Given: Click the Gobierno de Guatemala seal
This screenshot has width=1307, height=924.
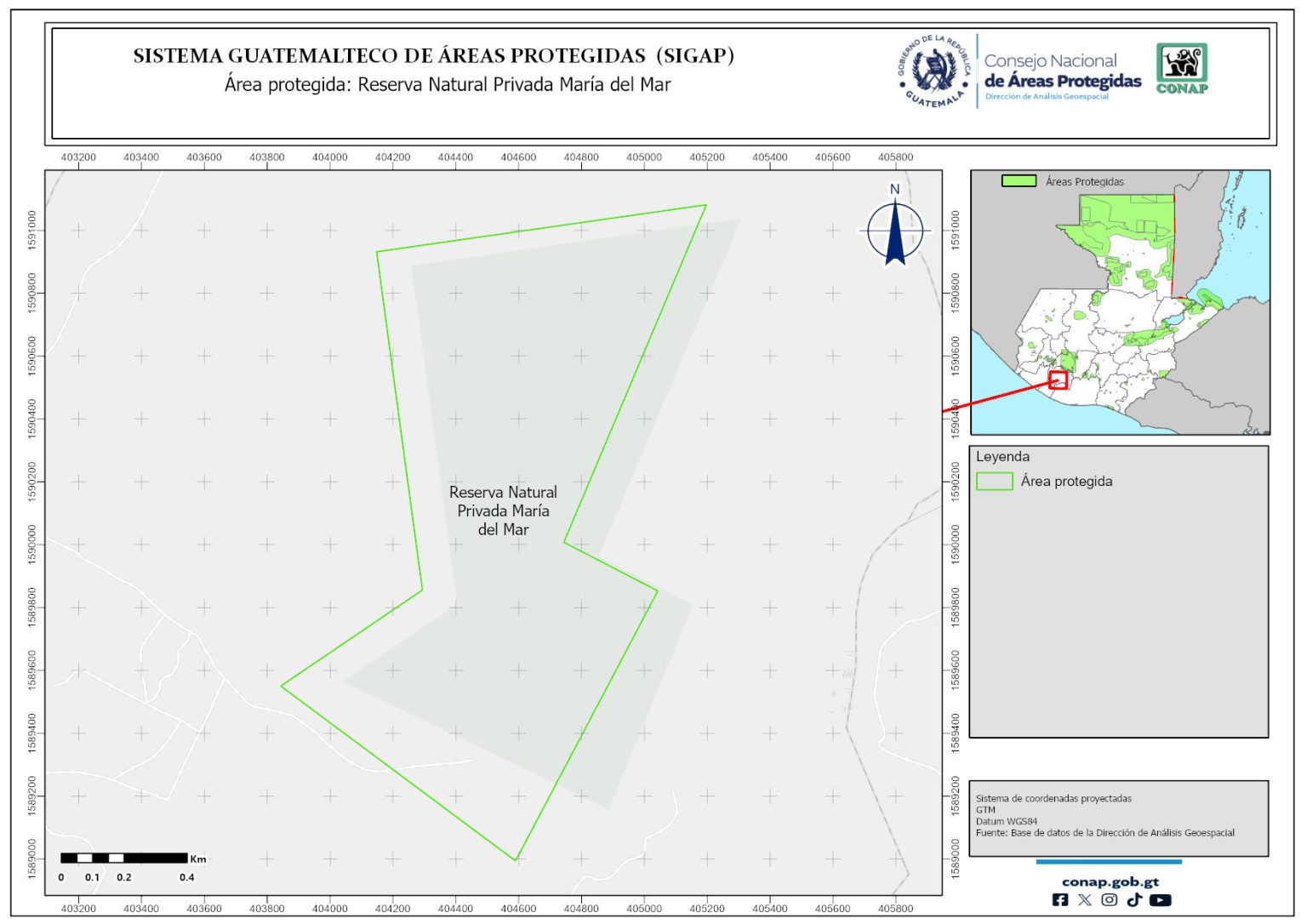Looking at the screenshot, I should 935,71.
